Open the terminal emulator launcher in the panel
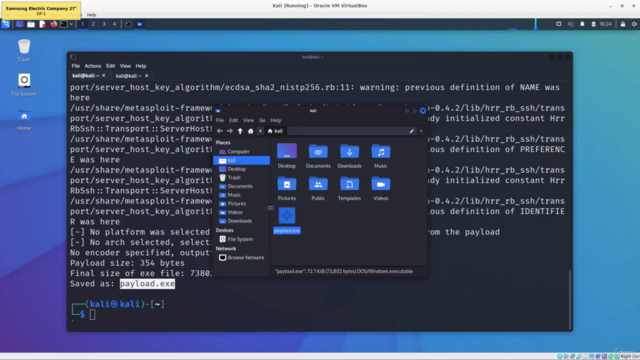 click(64, 24)
